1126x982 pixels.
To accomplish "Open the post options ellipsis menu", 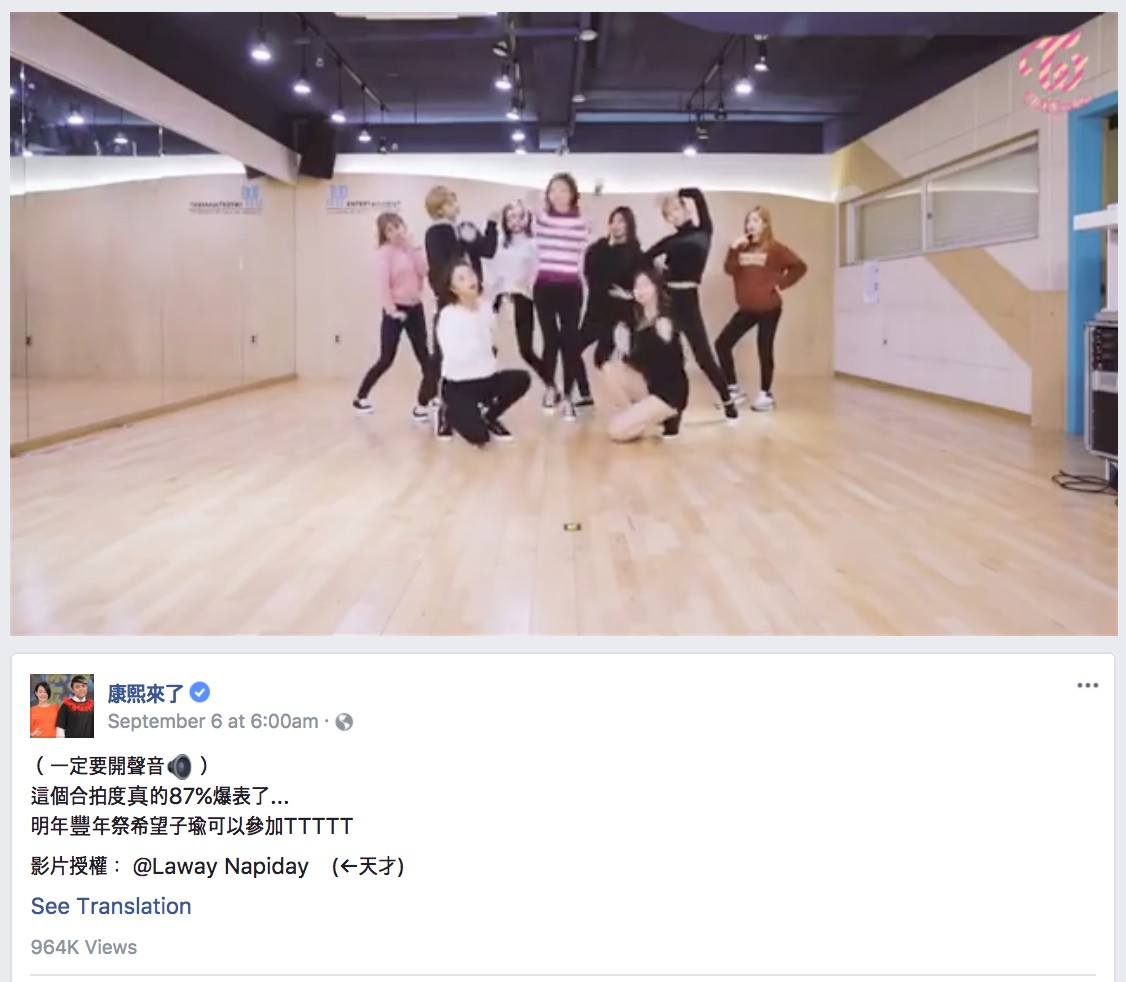I will tap(1087, 685).
